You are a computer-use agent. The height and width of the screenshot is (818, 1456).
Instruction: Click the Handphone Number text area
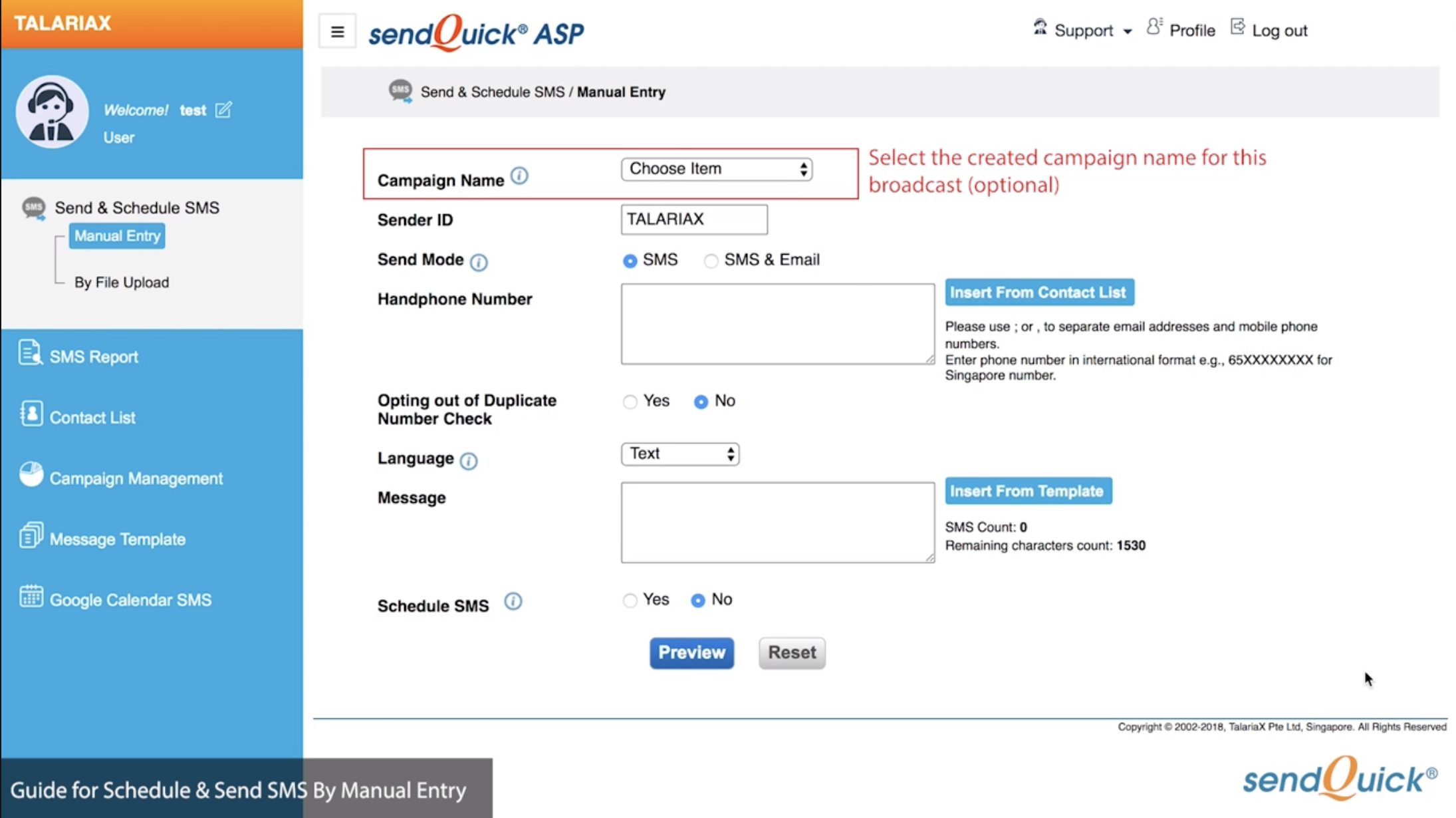(x=777, y=324)
